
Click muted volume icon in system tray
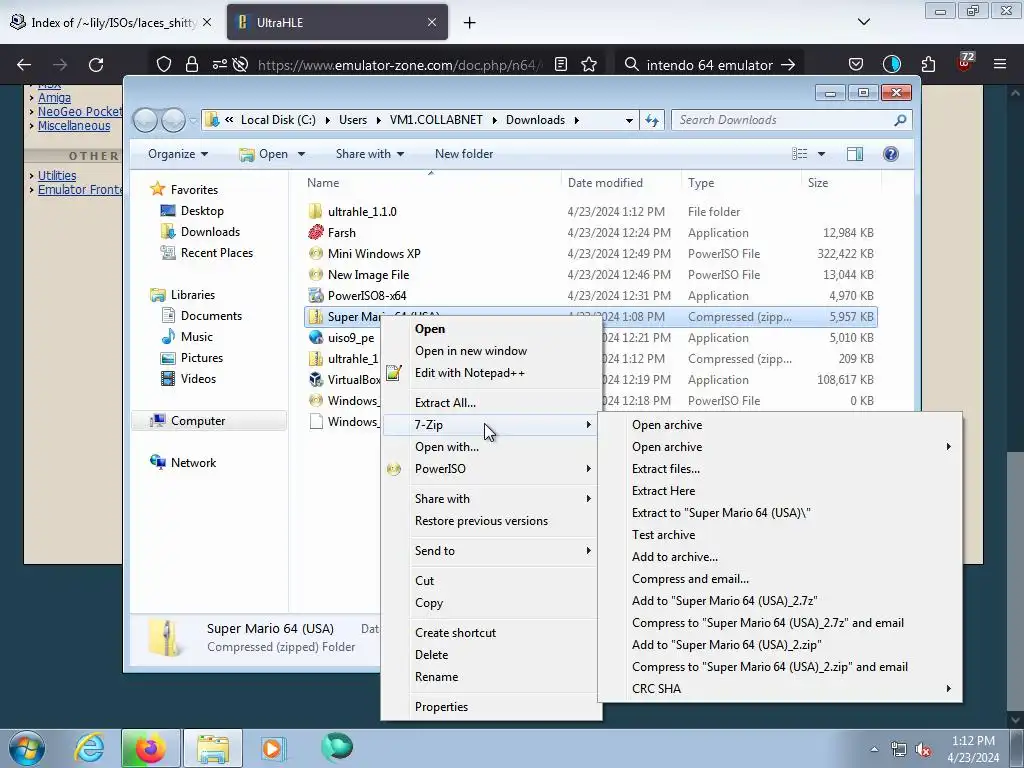pos(923,750)
